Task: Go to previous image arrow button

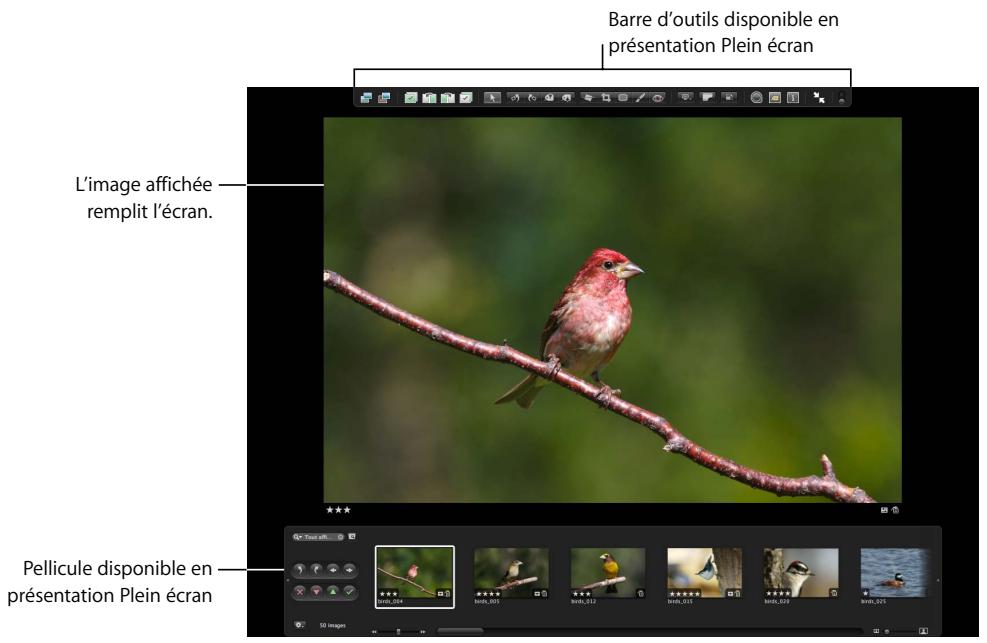Action: point(333,569)
